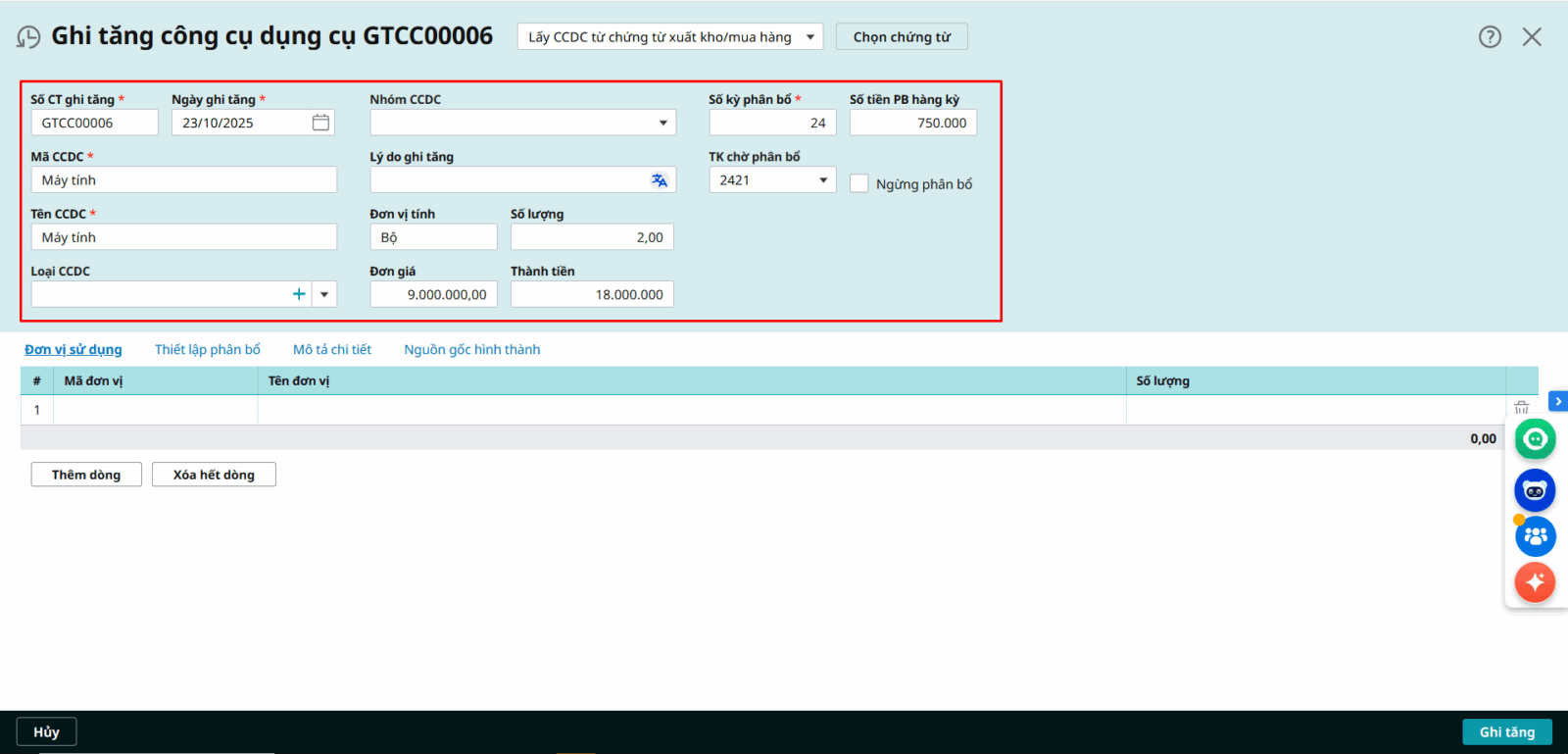Switch to the Nguồn gốc hình thành tab
Image resolution: width=1568 pixels, height=754 pixels.
471,350
